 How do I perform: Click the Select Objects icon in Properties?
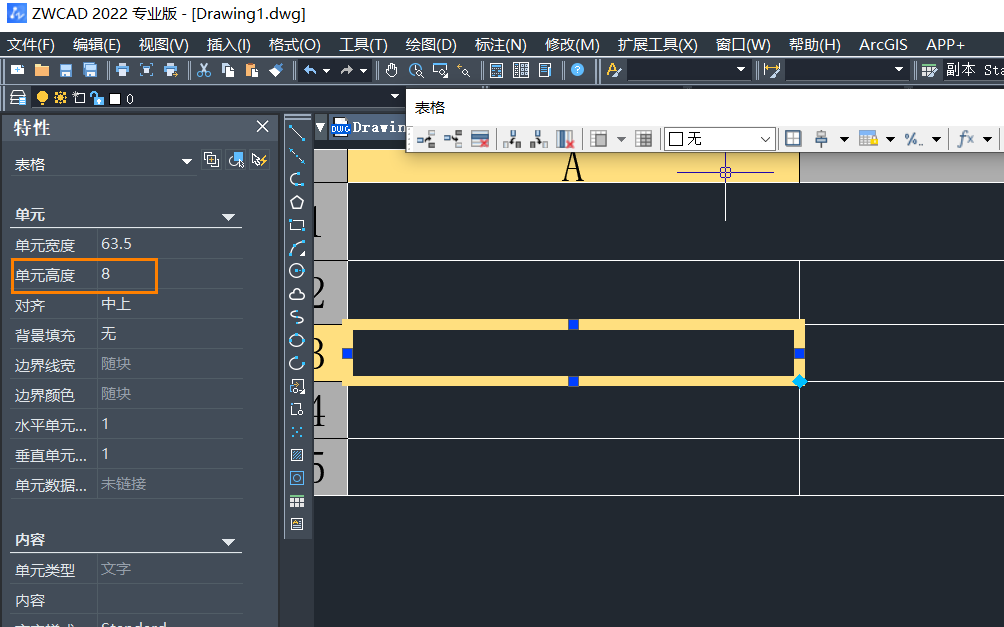(x=236, y=159)
